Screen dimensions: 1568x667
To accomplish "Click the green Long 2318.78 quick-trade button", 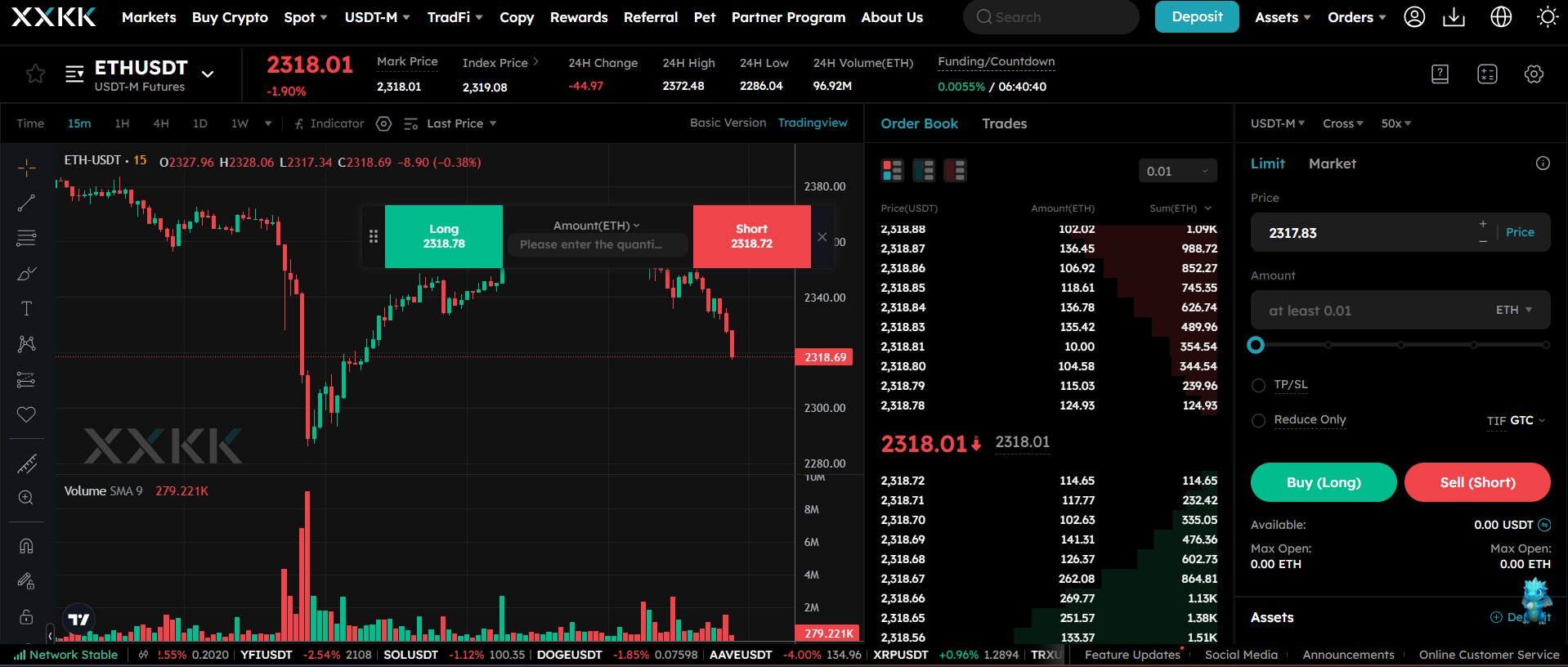I will (444, 236).
